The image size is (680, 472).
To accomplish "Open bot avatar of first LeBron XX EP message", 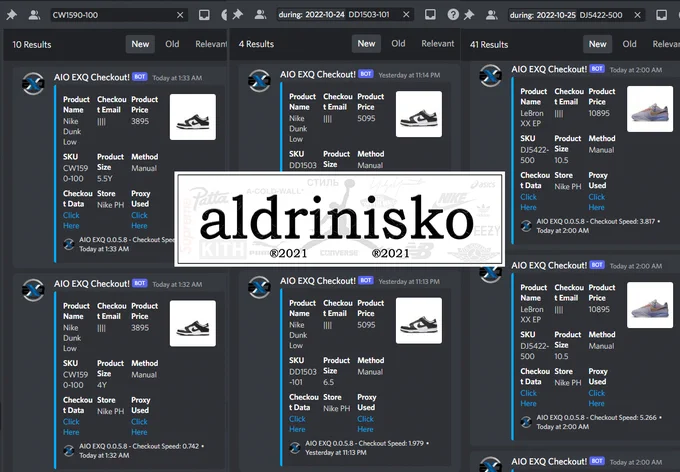I will click(490, 75).
